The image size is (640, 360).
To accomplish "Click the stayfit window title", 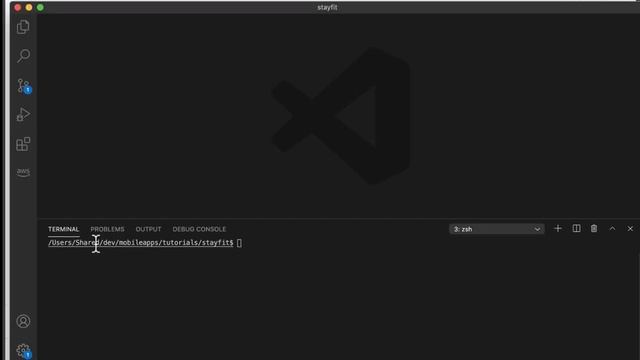I will [327, 7].
